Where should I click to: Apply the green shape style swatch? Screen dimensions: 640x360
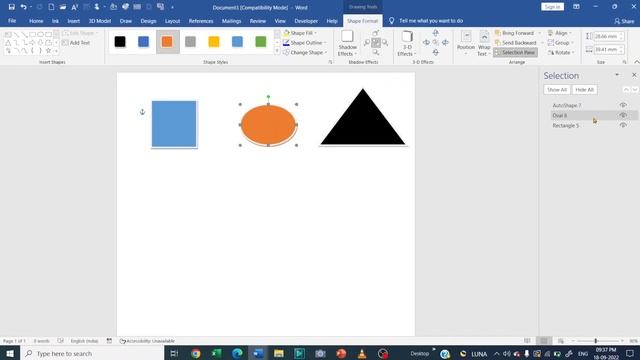(x=260, y=42)
